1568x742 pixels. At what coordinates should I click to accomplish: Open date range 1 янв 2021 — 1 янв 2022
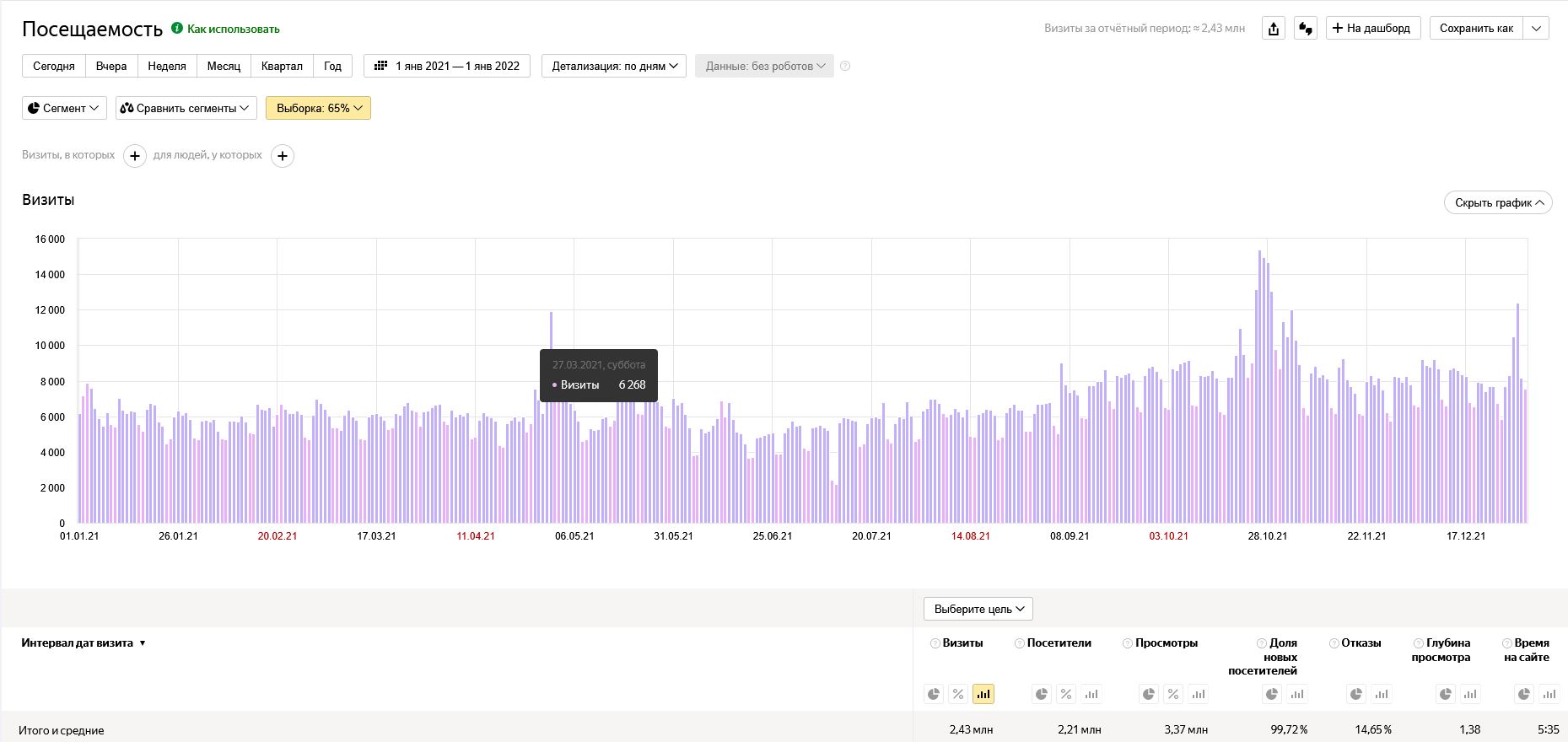coord(447,66)
